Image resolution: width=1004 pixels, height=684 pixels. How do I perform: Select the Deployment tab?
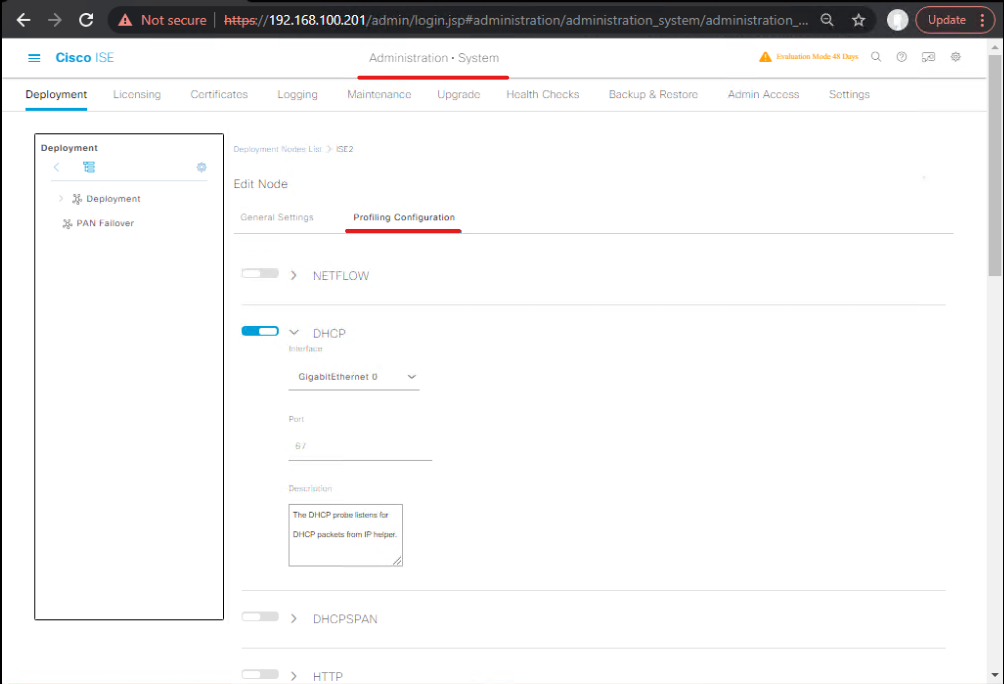pyautogui.click(x=56, y=95)
